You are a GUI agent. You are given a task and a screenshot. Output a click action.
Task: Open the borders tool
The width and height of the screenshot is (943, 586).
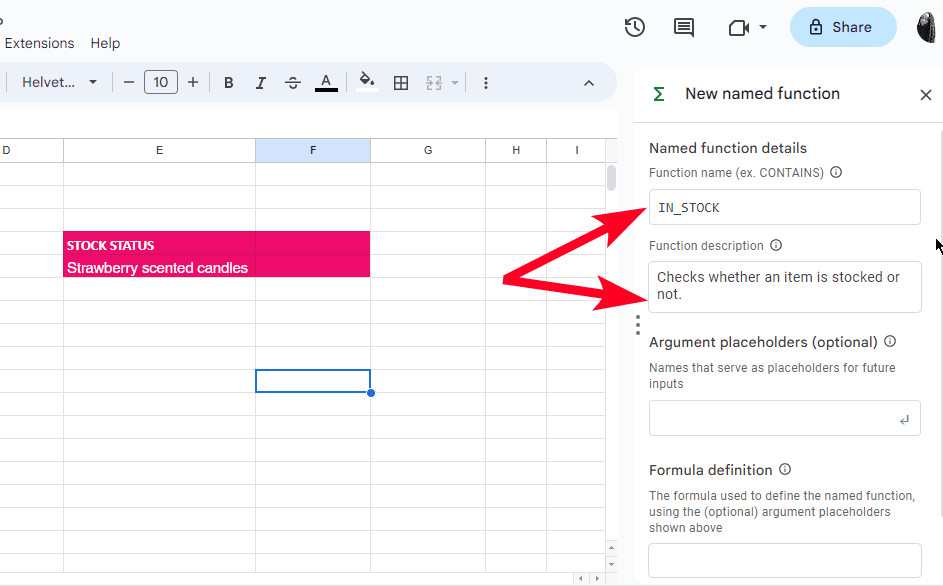click(401, 83)
